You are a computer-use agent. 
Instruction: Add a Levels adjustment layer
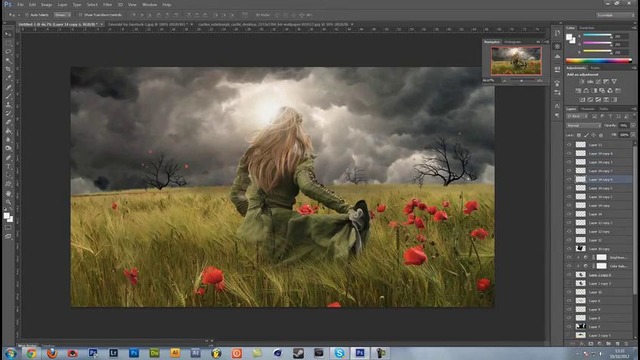pyautogui.click(x=590, y=82)
